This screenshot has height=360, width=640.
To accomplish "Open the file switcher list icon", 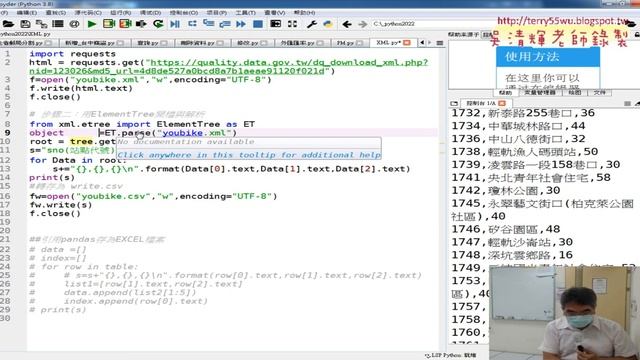I will tap(58, 24).
